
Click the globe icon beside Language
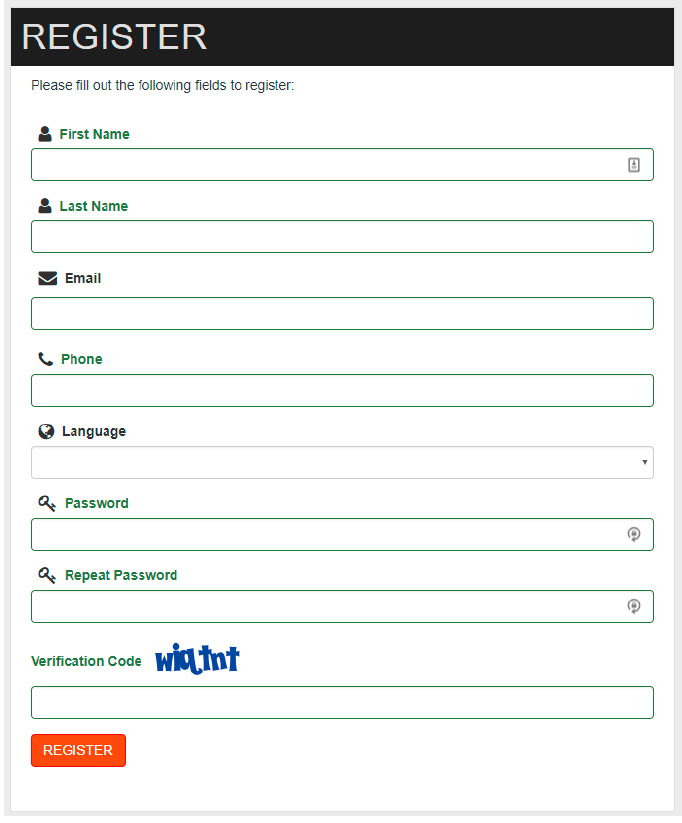click(46, 431)
